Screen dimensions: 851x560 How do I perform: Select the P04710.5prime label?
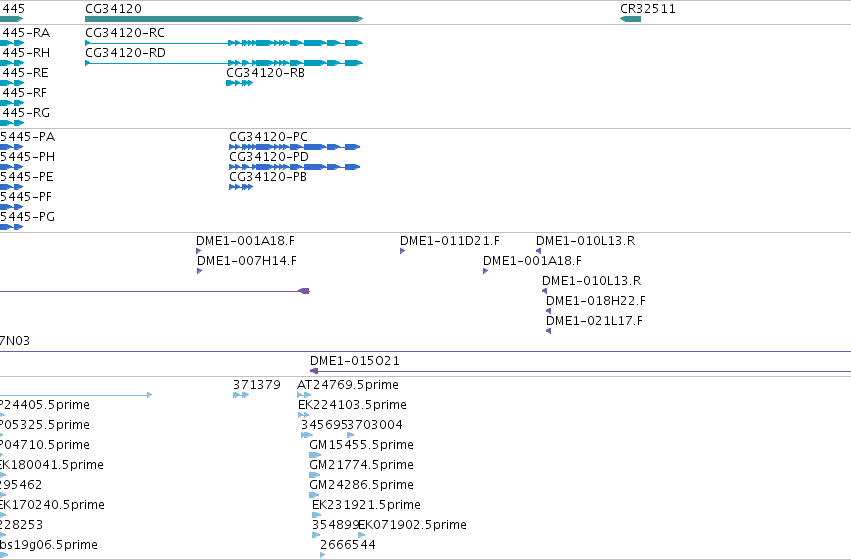(45, 445)
